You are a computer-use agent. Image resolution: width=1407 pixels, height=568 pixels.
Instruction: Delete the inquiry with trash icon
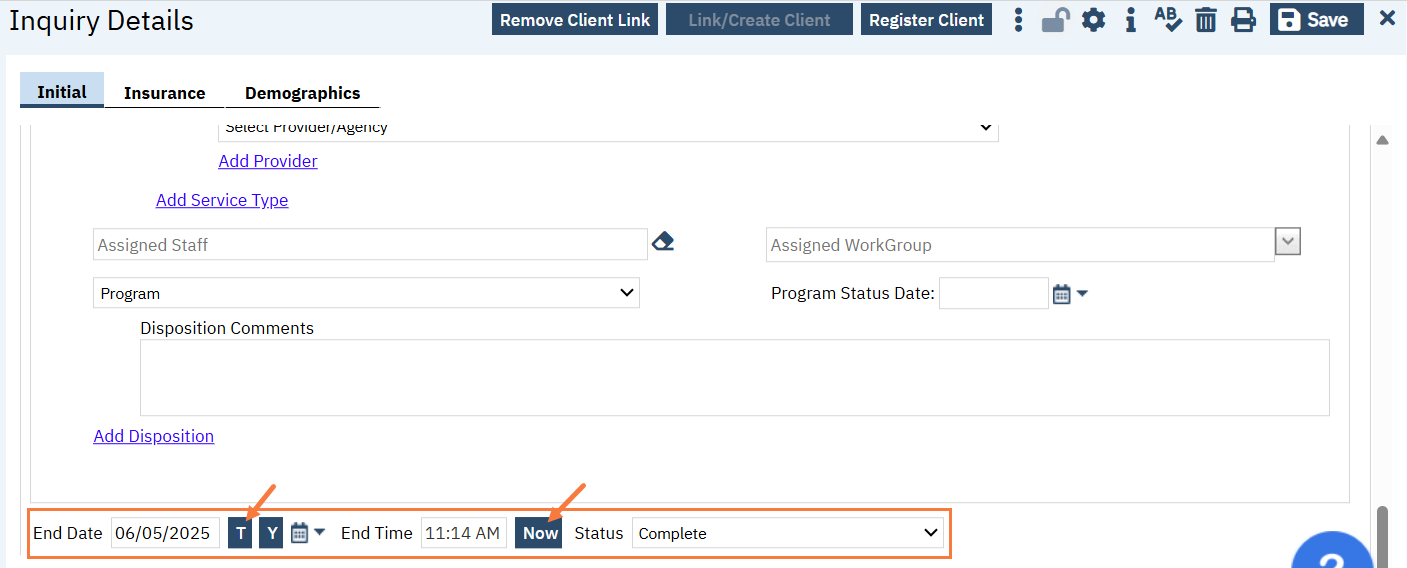(x=1206, y=20)
